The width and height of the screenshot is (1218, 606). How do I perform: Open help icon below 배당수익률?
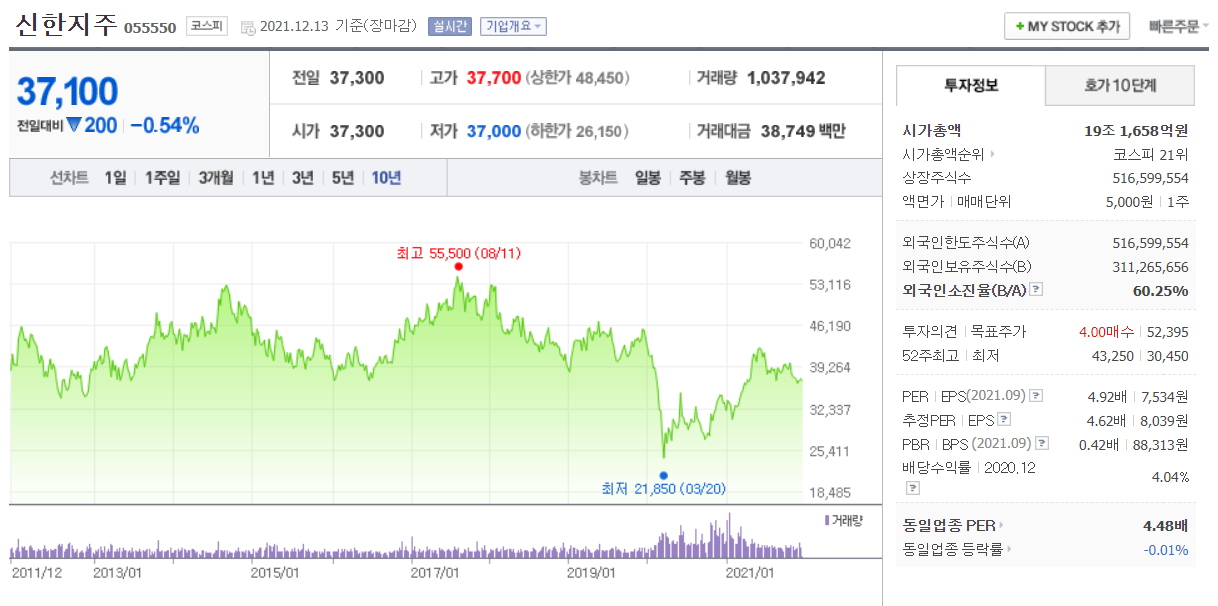(x=912, y=488)
